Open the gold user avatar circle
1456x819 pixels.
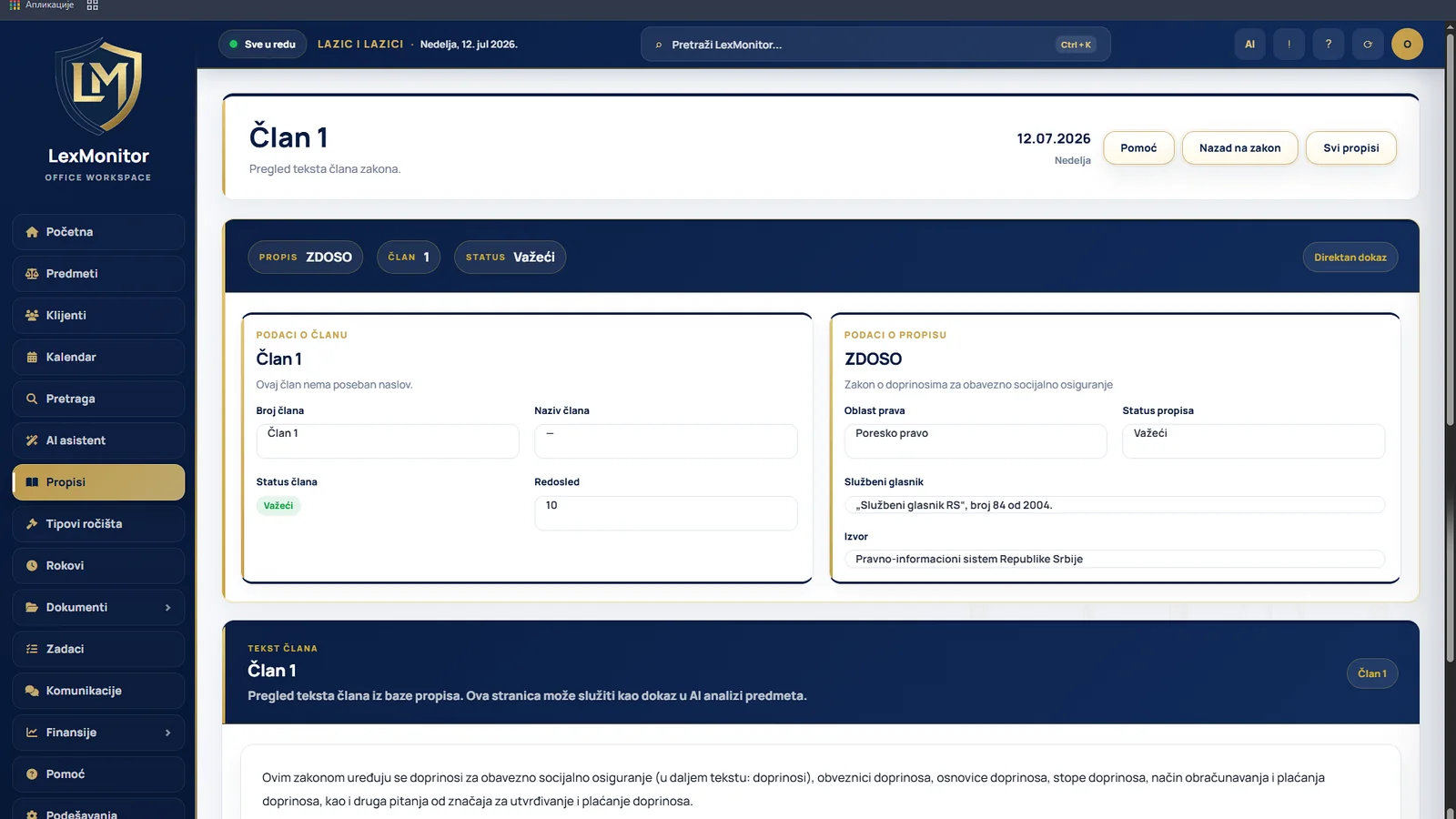click(1407, 44)
